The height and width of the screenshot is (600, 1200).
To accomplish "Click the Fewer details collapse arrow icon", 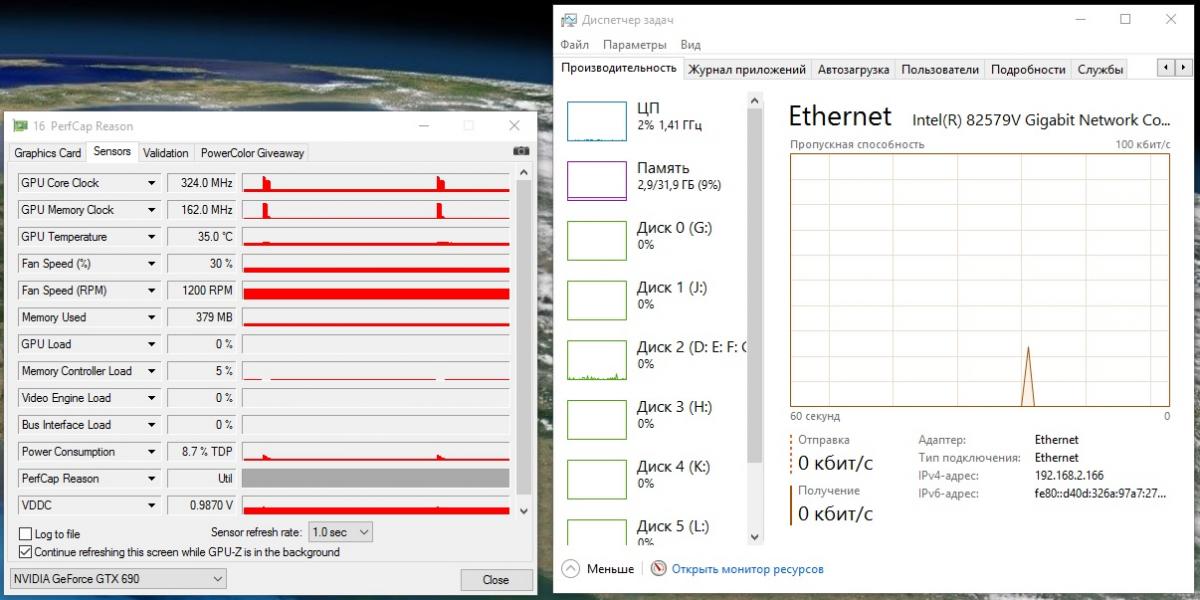I will [570, 569].
